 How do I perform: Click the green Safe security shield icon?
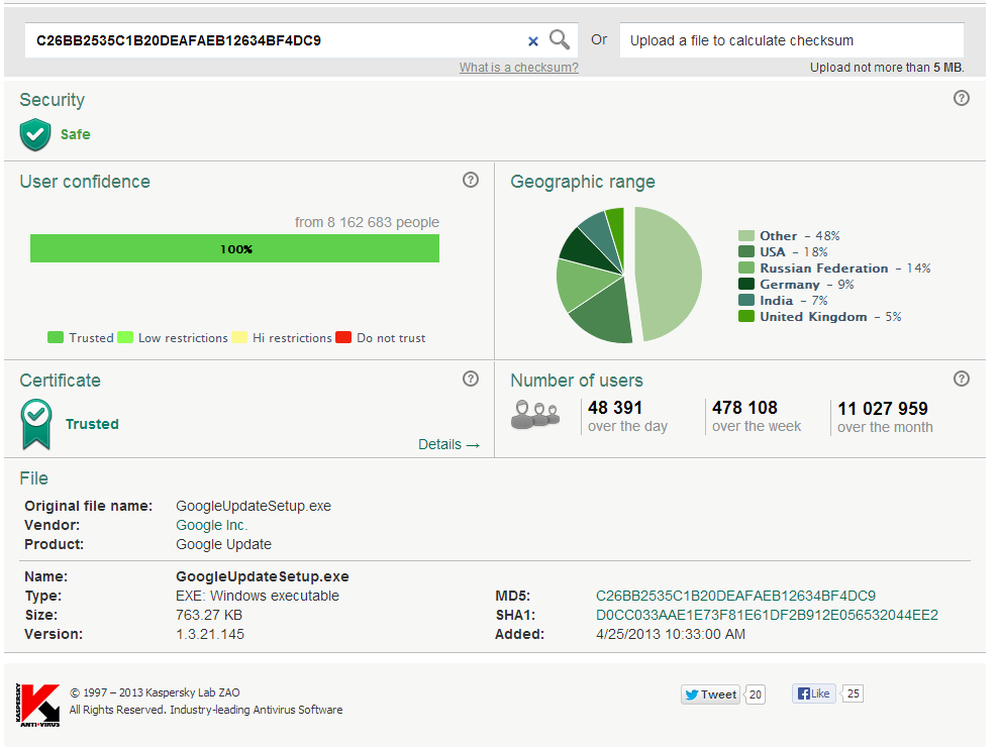coord(34,134)
